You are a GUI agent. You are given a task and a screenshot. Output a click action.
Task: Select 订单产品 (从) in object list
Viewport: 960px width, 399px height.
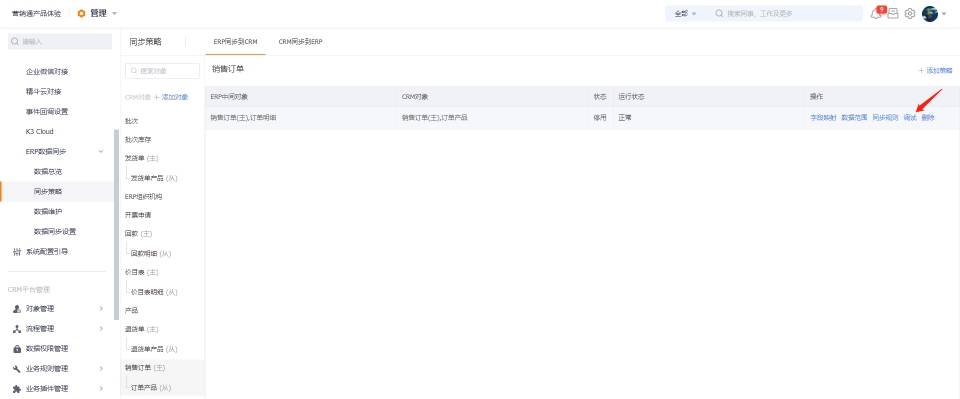[x=151, y=387]
